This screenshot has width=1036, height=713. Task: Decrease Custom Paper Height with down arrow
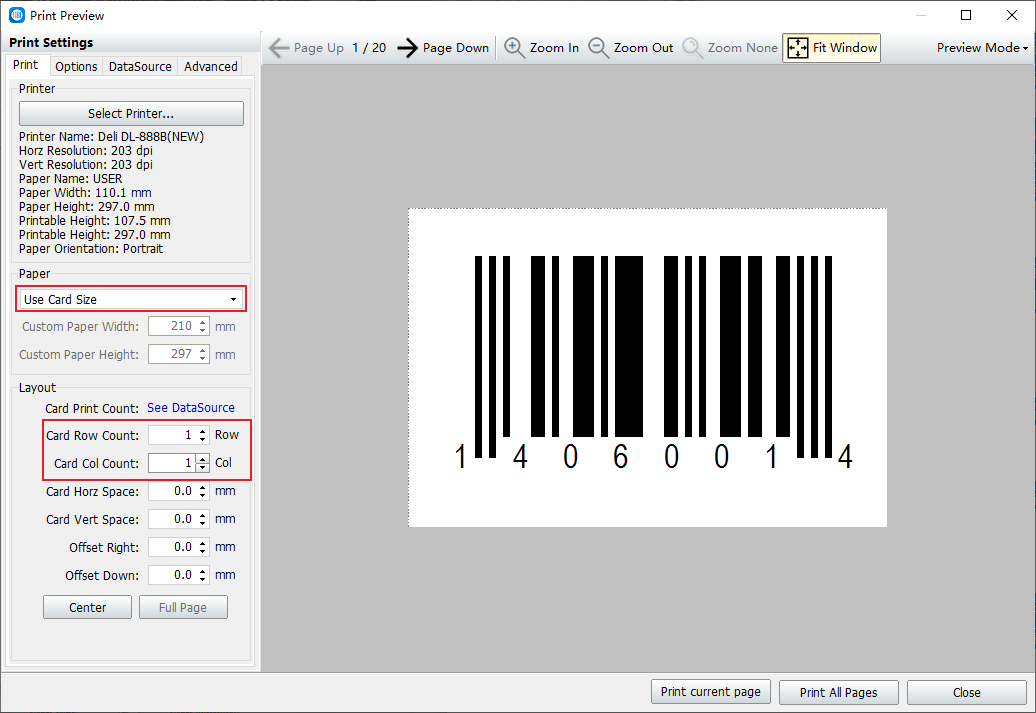tap(203, 358)
